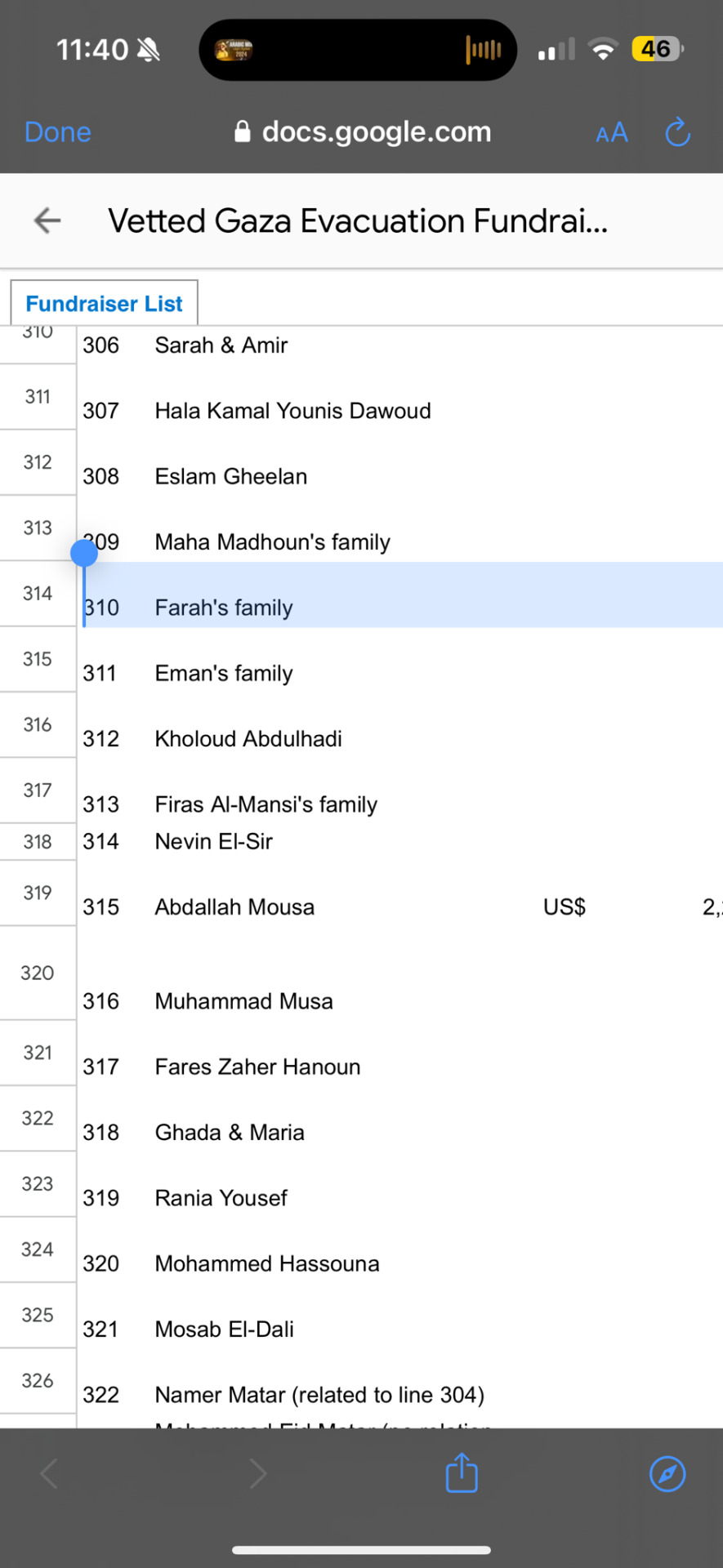Select the Kholoud Abdulhadi cell

(x=248, y=739)
